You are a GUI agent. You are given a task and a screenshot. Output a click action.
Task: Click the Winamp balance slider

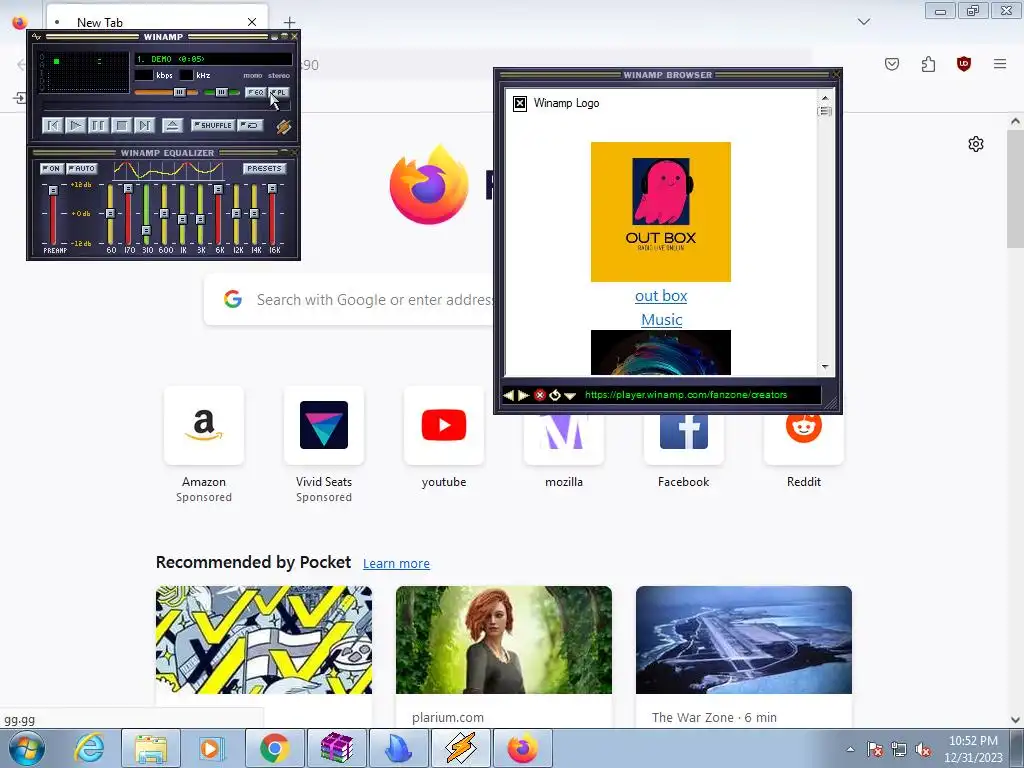point(221,92)
